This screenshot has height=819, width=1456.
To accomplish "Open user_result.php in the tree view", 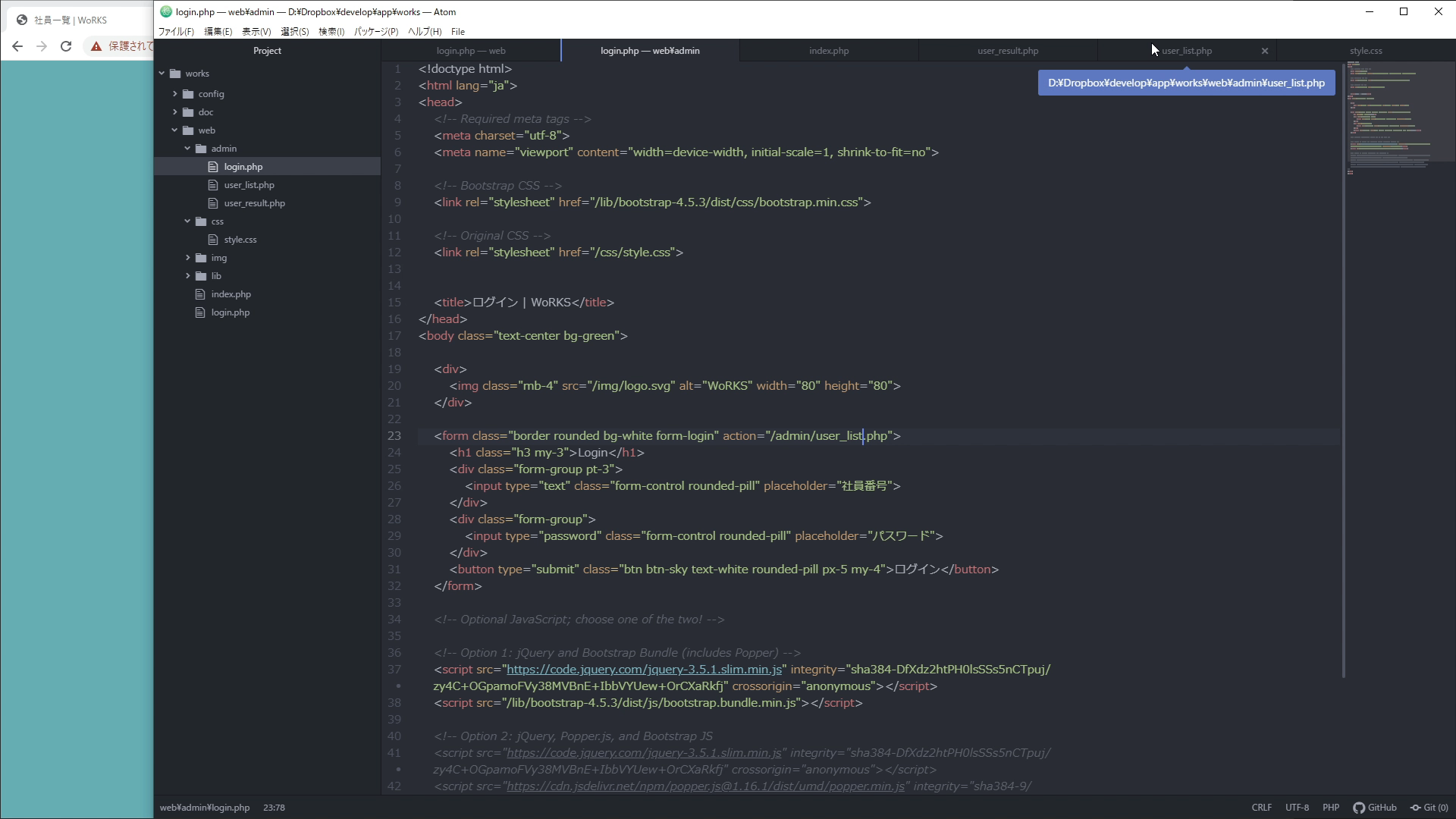I will click(255, 203).
